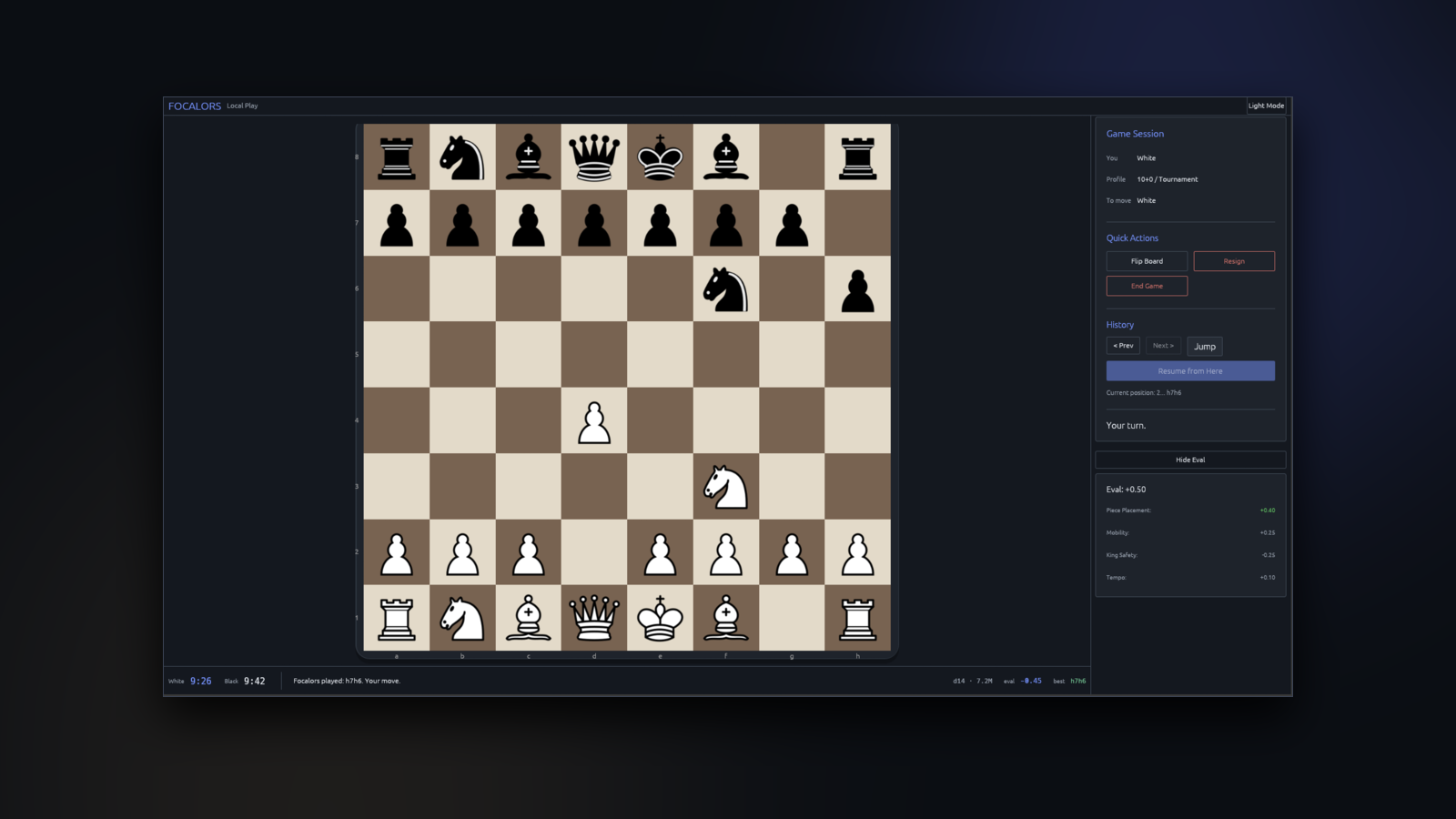Click the black clock 9:42
Viewport: 1456px width, 819px height.
tap(255, 681)
